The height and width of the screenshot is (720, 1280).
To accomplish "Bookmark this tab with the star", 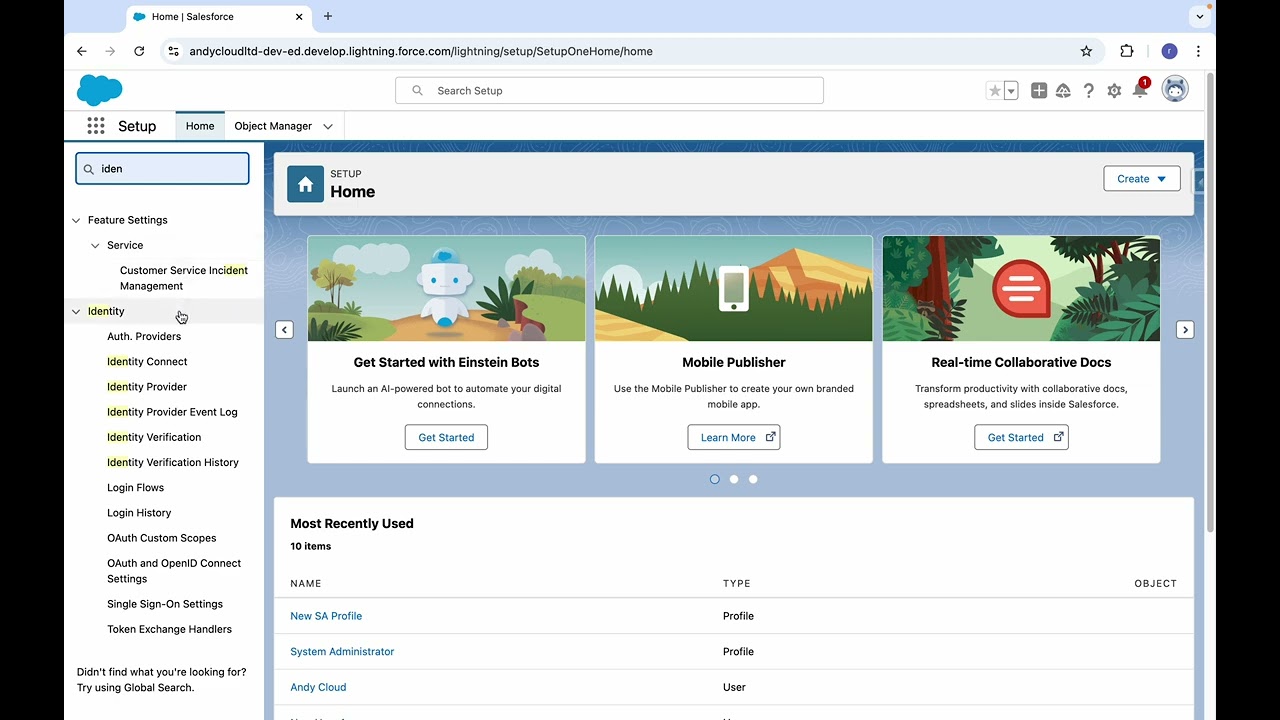I will click(x=1086, y=51).
